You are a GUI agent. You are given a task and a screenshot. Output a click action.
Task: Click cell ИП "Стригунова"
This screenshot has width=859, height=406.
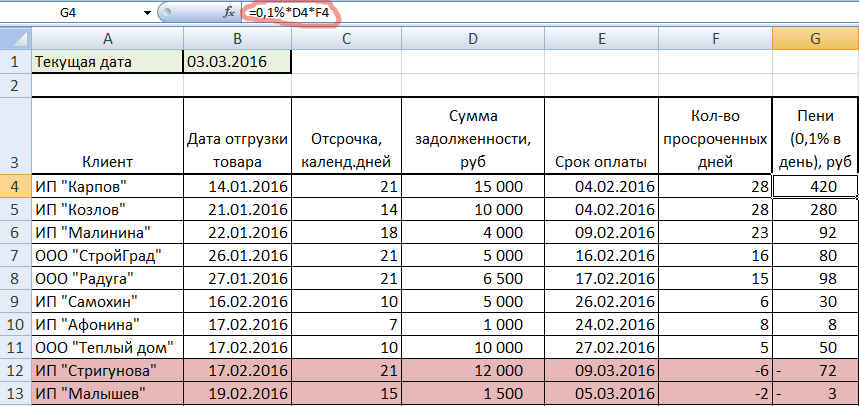click(x=107, y=370)
